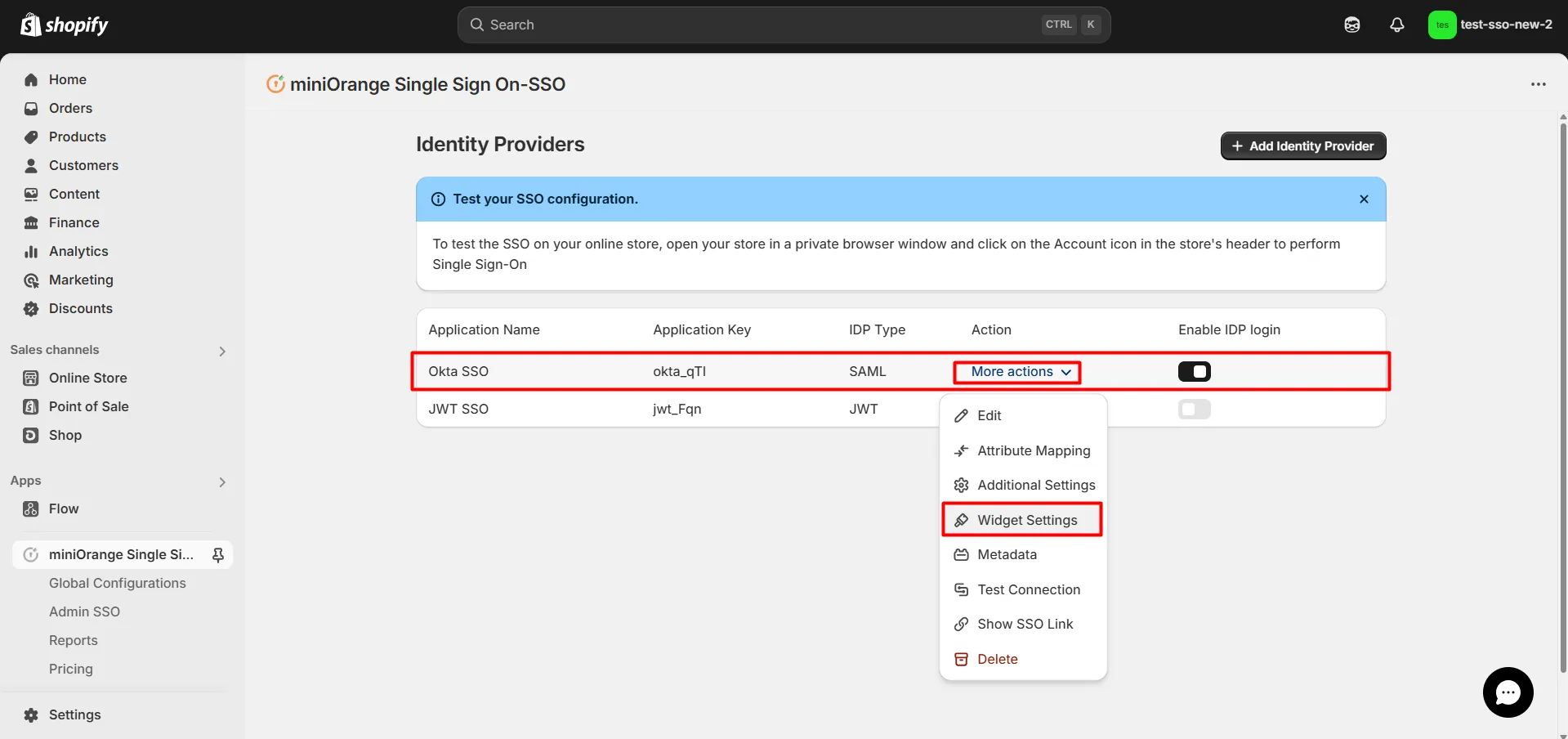This screenshot has width=1568, height=739.
Task: Click the Identity Providers heading
Action: point(500,144)
